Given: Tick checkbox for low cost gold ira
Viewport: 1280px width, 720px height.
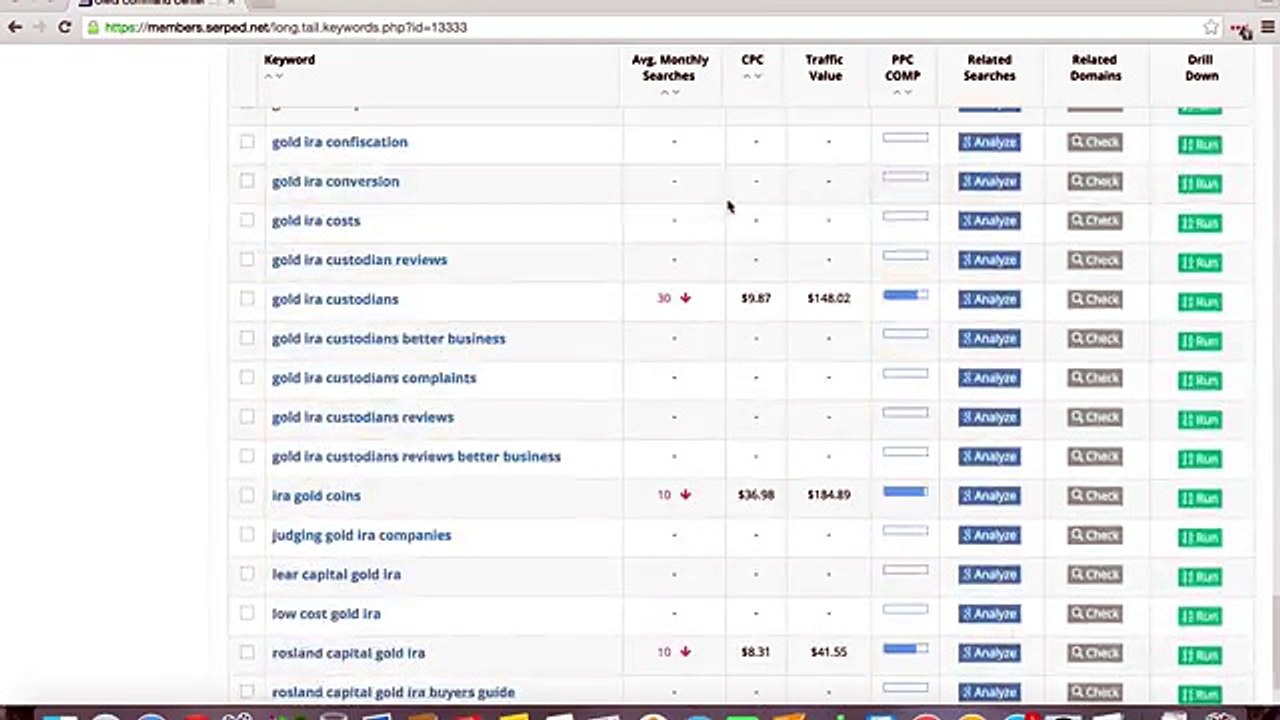Looking at the screenshot, I should pyautogui.click(x=247, y=613).
